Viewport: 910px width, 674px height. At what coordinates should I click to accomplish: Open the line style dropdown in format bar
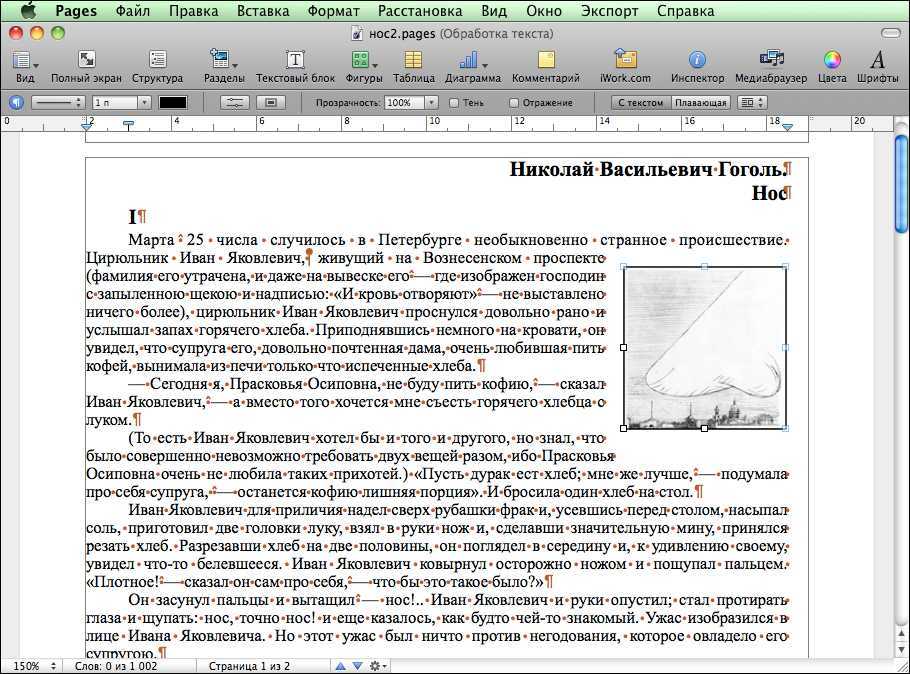pos(58,103)
